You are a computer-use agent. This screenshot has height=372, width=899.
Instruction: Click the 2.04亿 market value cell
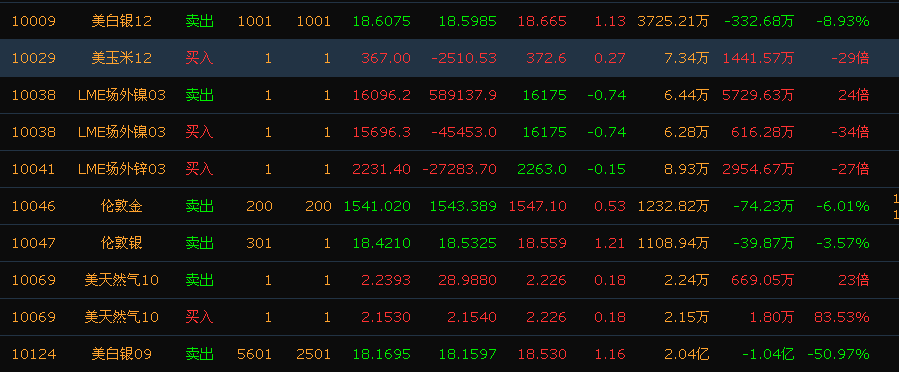point(687,354)
